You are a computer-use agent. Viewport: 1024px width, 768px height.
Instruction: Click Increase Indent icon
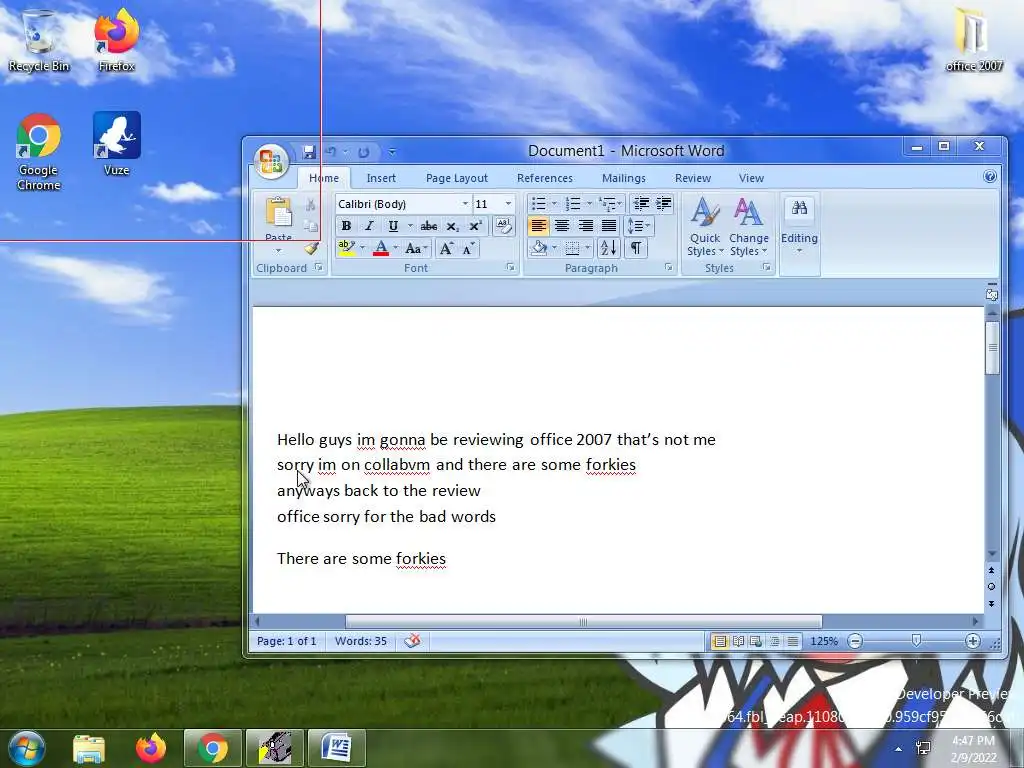(x=664, y=204)
